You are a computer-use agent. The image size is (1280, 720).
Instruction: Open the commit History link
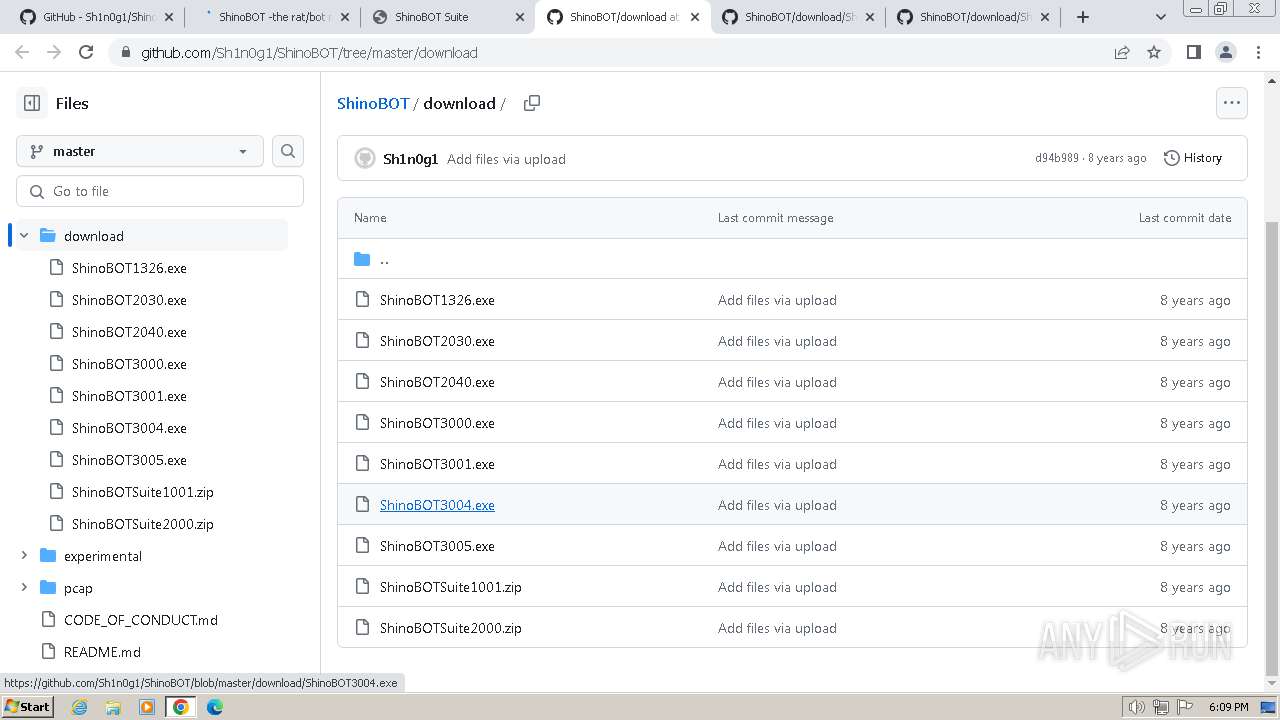click(x=1193, y=158)
